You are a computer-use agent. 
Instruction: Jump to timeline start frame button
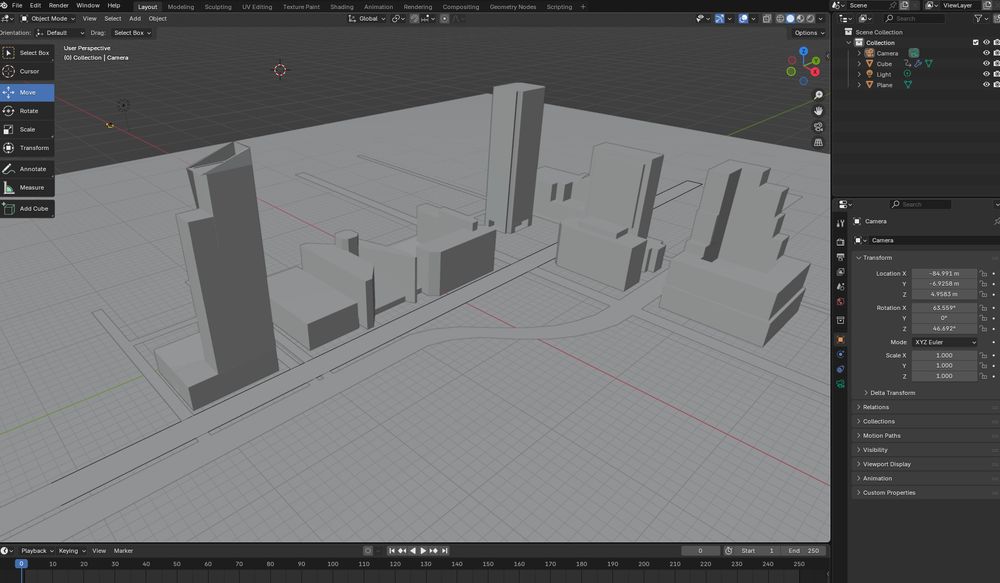(392, 550)
